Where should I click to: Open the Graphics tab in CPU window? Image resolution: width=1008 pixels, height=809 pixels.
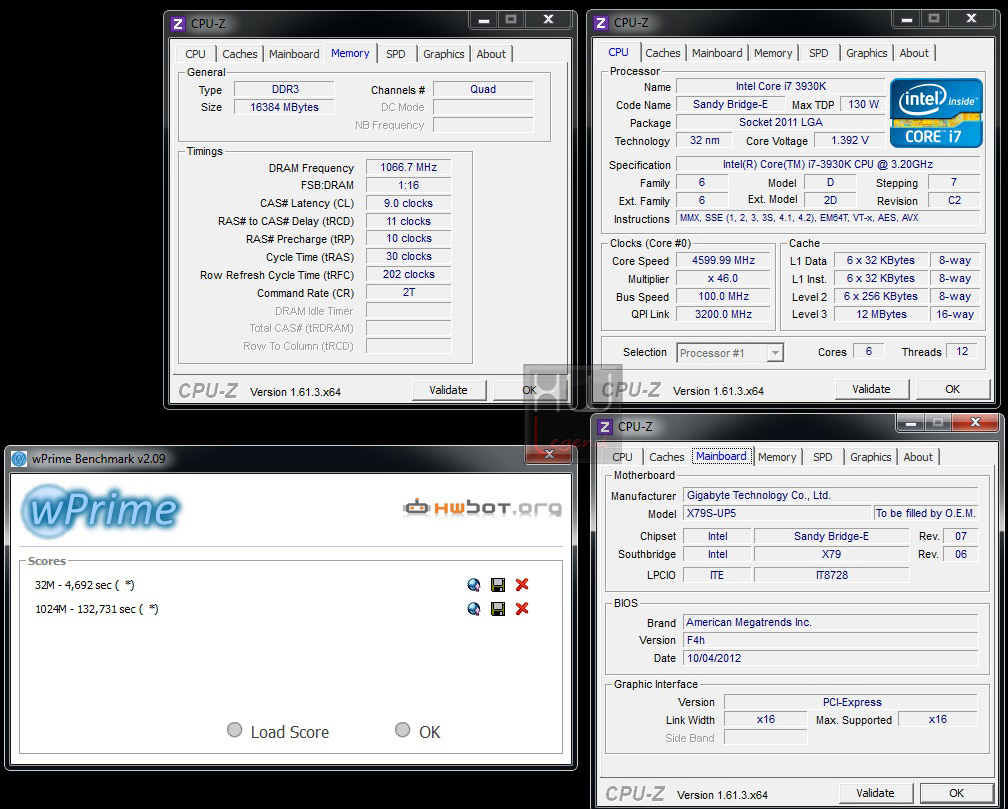pyautogui.click(x=866, y=53)
